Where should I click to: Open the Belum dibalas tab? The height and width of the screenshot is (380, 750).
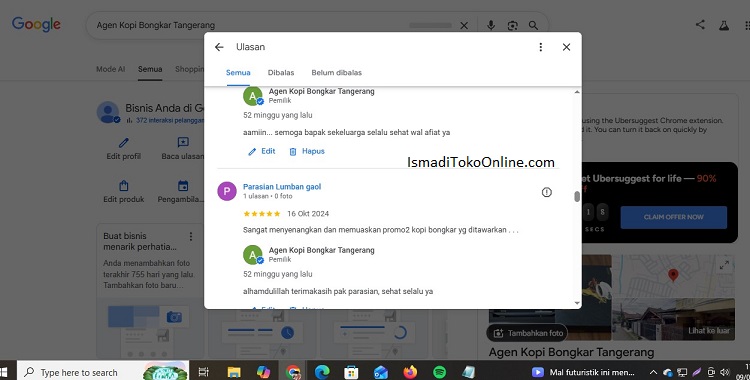pos(336,73)
